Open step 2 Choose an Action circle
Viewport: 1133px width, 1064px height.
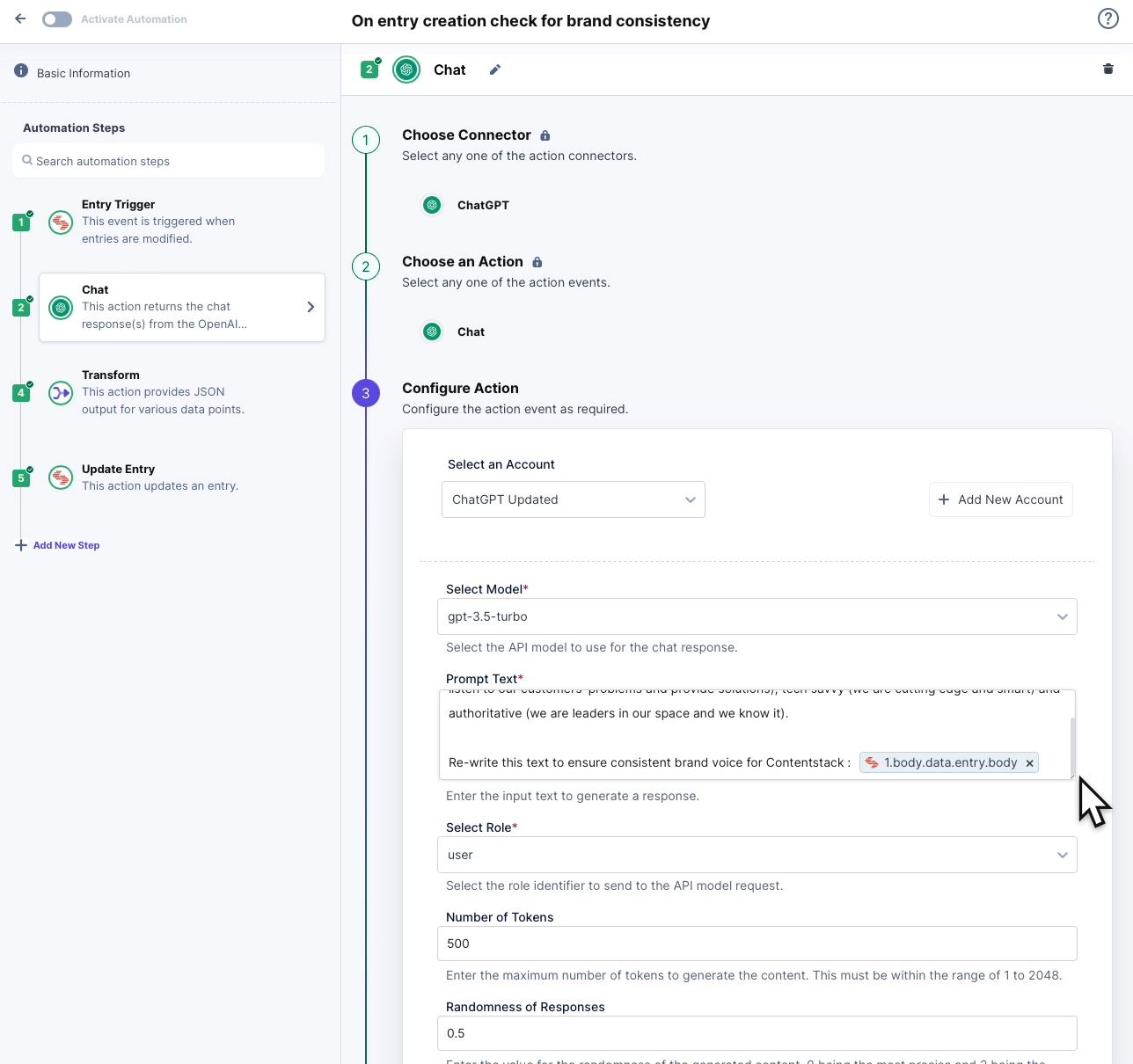coord(366,266)
